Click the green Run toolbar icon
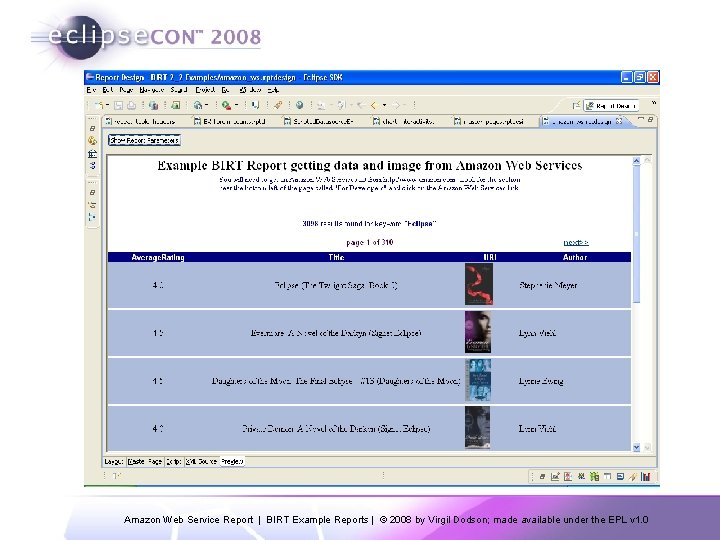720x540 pixels. (x=226, y=106)
